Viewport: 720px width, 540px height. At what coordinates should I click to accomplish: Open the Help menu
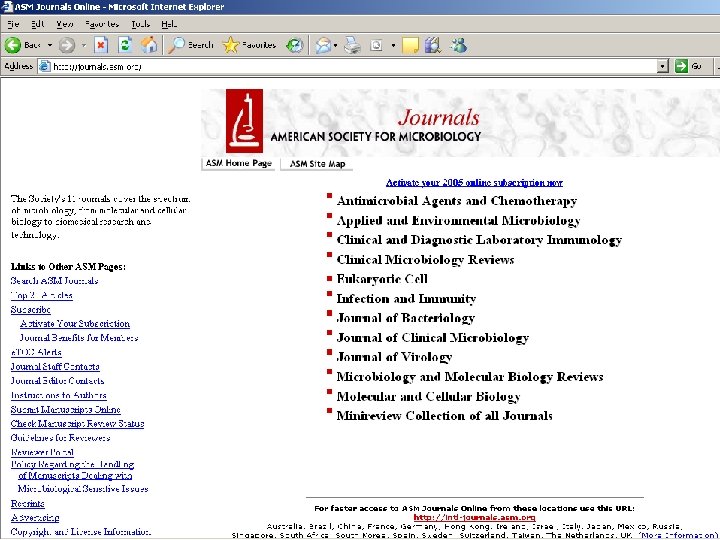tap(169, 24)
